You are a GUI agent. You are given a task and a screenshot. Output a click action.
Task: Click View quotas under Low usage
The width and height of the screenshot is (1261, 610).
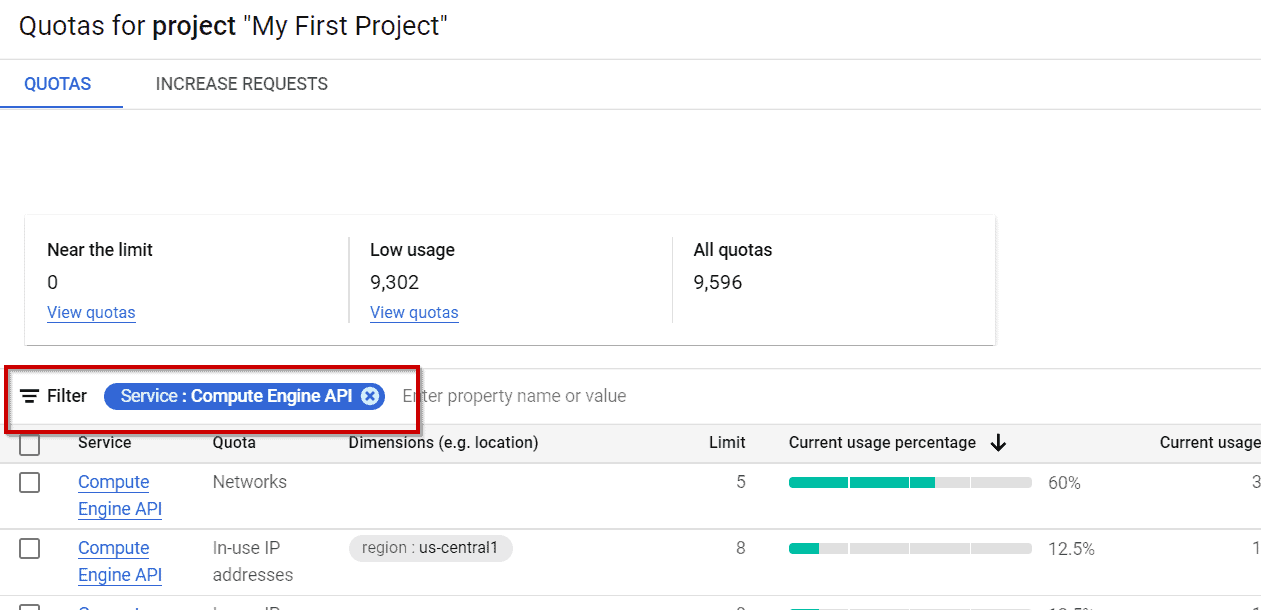click(x=414, y=312)
